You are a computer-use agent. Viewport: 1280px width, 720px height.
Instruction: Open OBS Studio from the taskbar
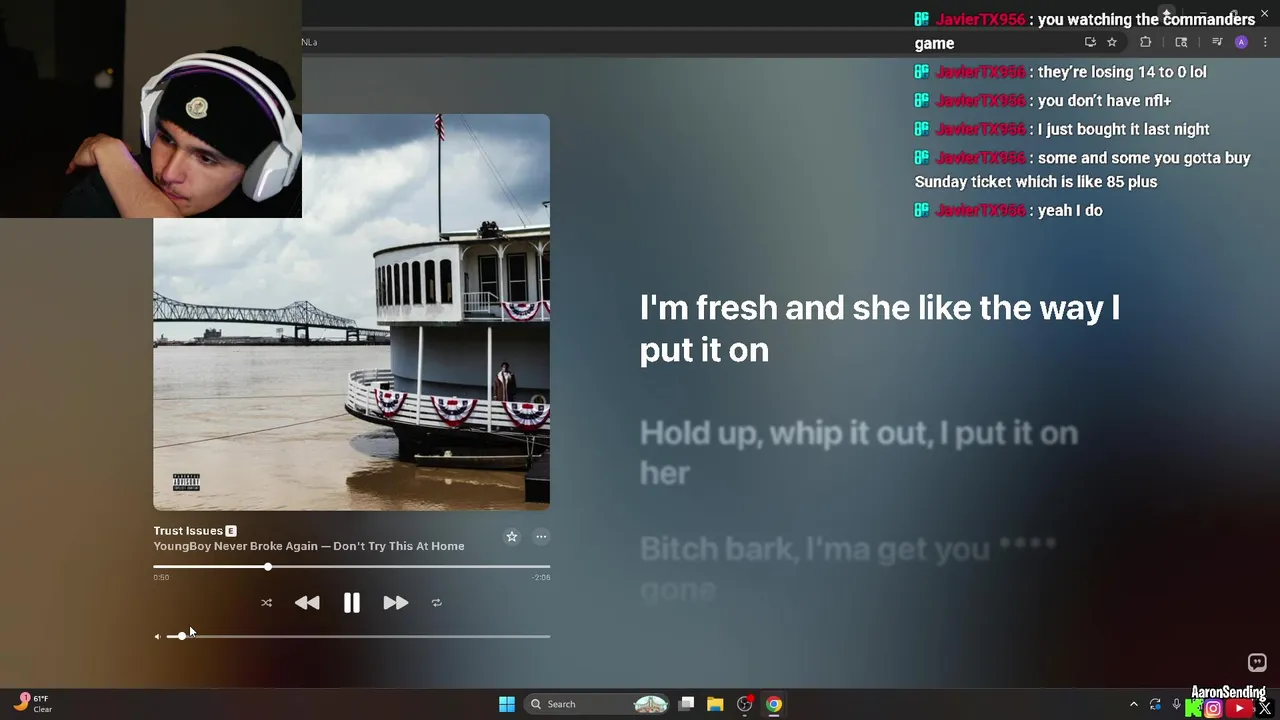[x=744, y=704]
